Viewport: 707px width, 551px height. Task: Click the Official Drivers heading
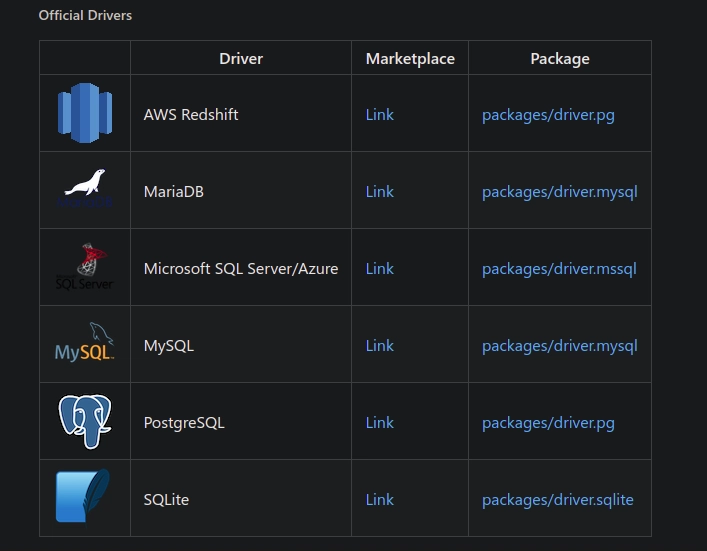point(85,15)
